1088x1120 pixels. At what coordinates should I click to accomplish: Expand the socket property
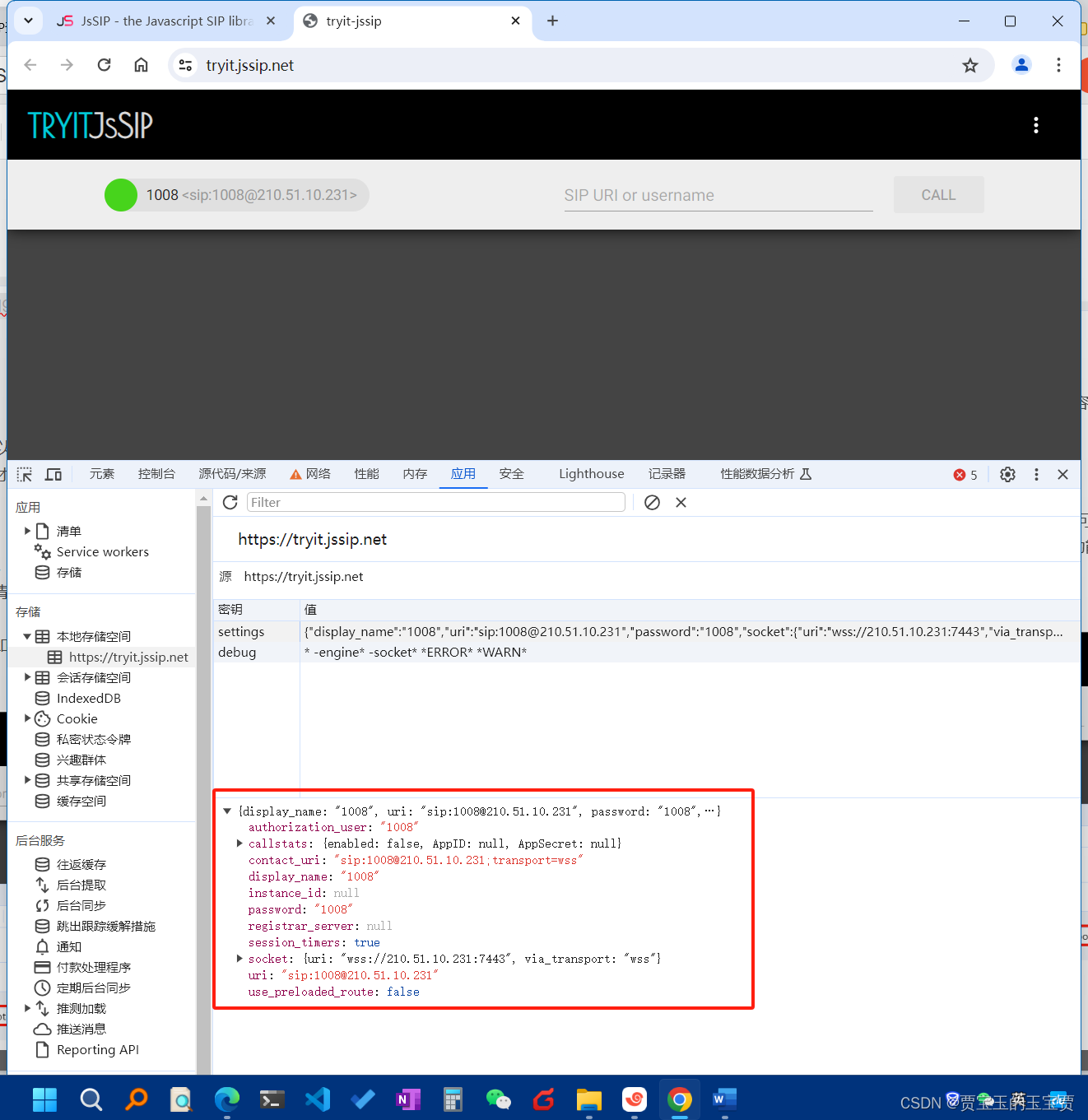click(239, 959)
